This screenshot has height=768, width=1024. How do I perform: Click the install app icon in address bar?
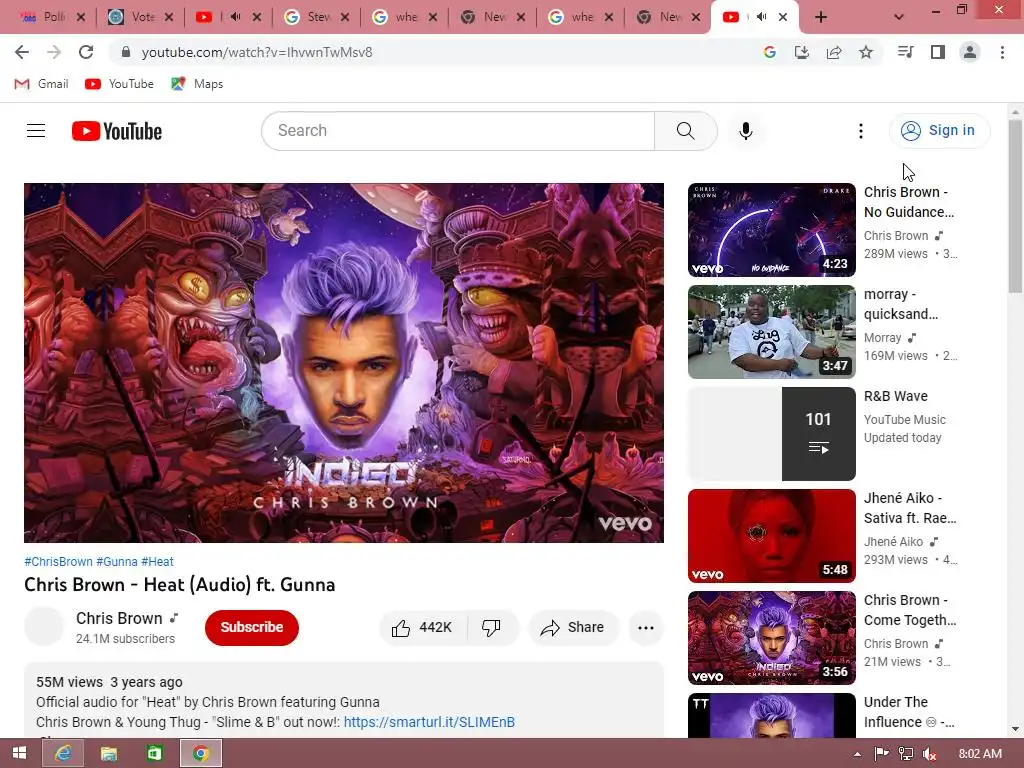click(x=802, y=52)
